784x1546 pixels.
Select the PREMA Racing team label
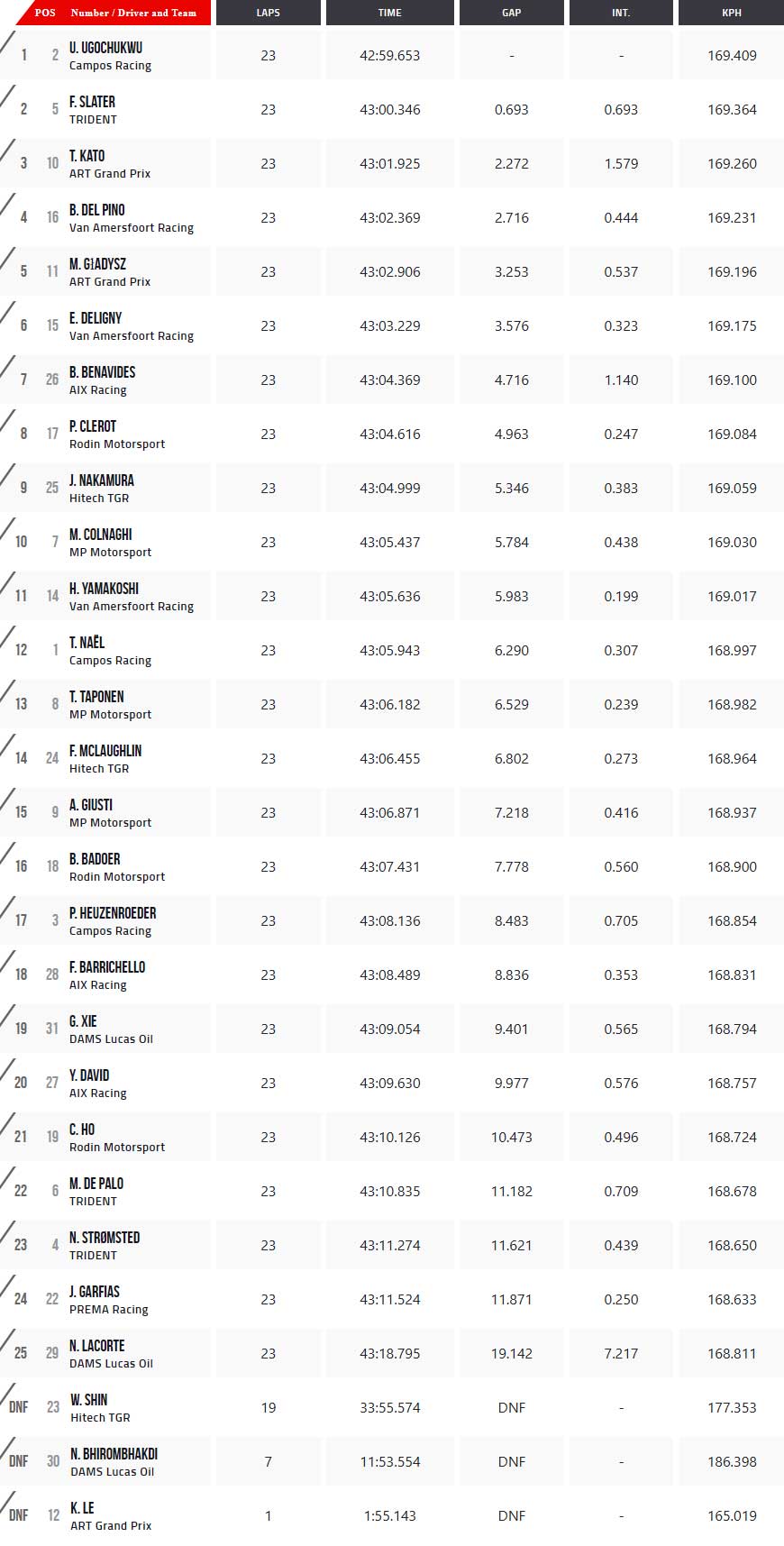(x=109, y=1309)
